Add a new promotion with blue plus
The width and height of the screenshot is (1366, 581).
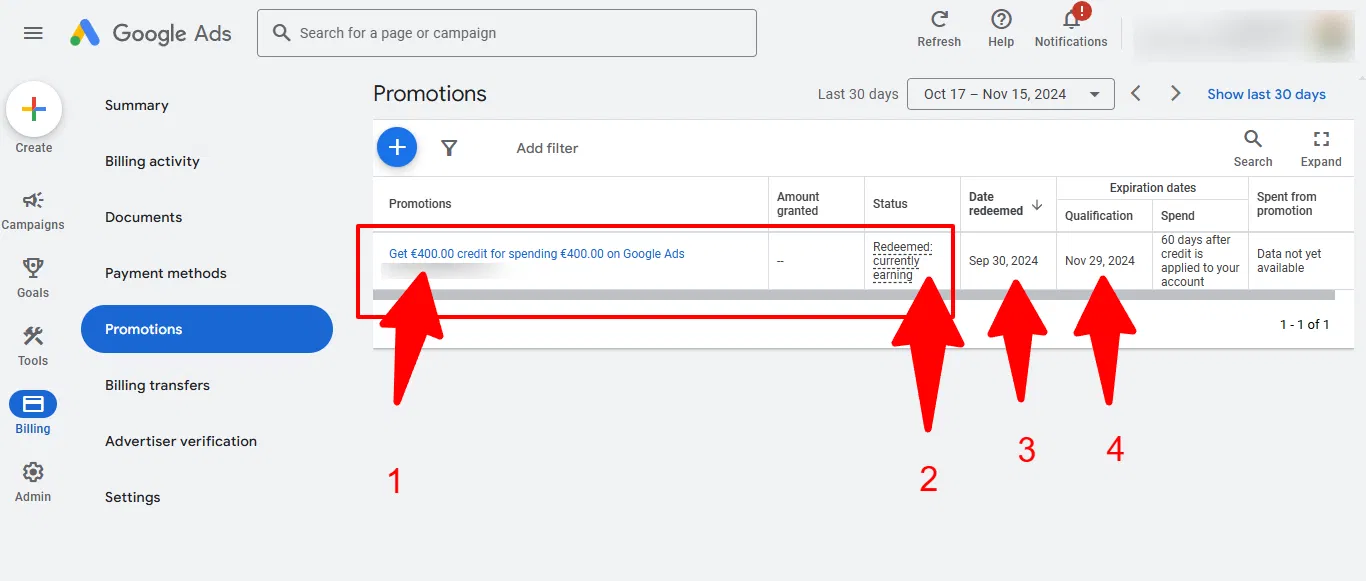(x=397, y=148)
